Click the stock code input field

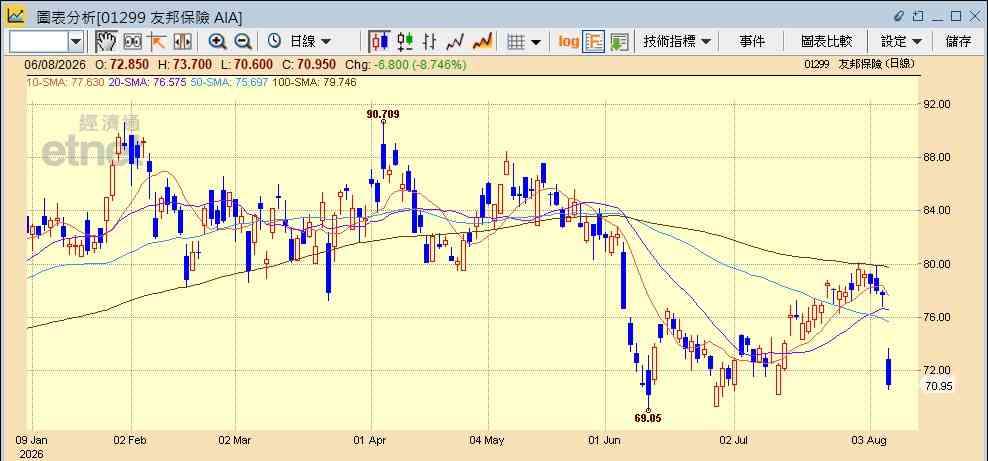click(x=39, y=42)
